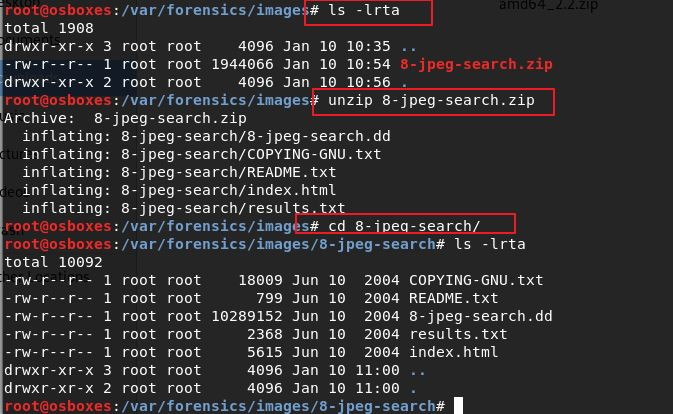673x414 pixels.
Task: Click README.txt in the final file listing
Action: [453, 298]
